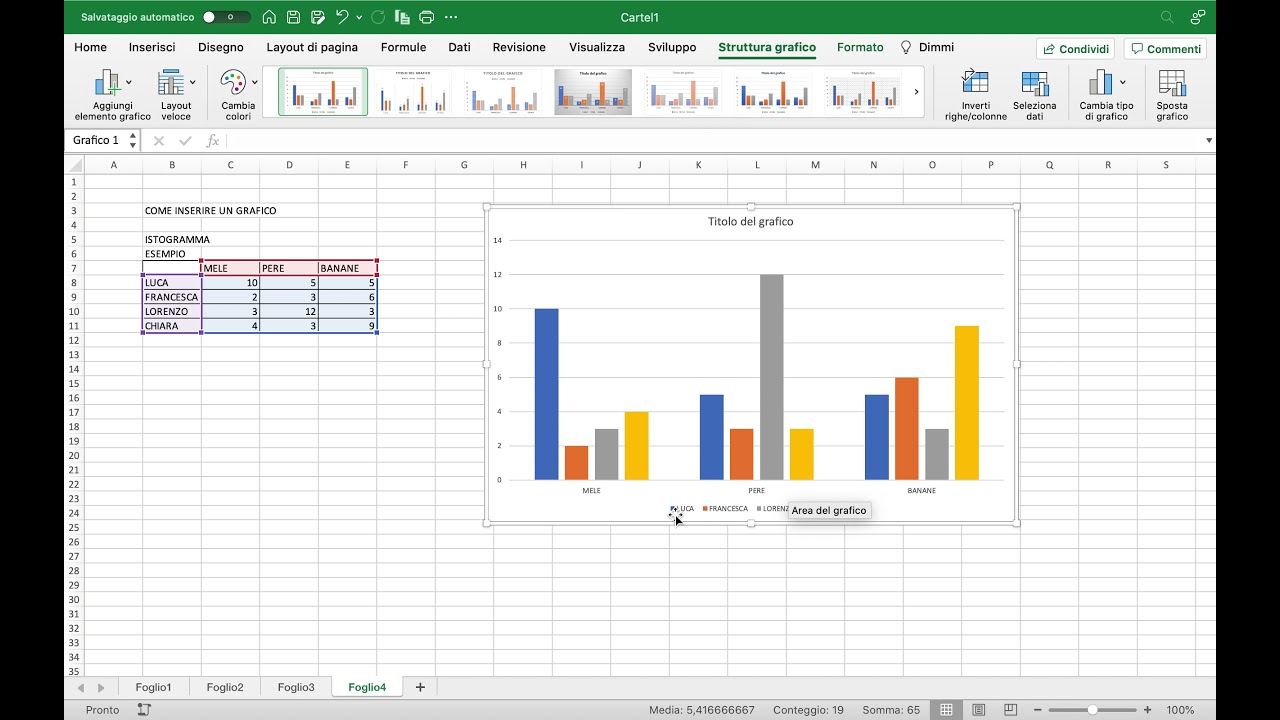The image size is (1280, 720).
Task: Switch to Page Layout view icon
Action: coord(979,710)
